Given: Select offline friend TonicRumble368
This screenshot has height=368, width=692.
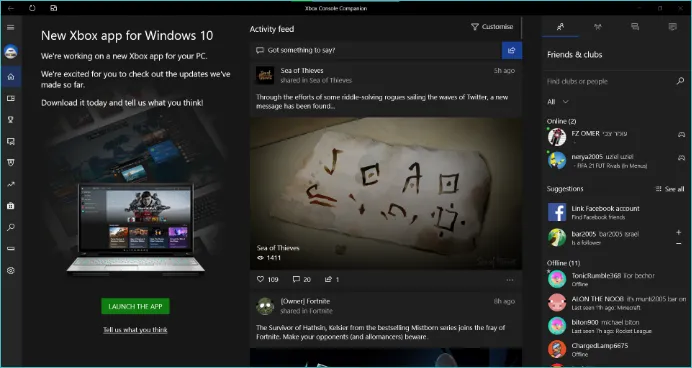Looking at the screenshot, I should [617, 279].
